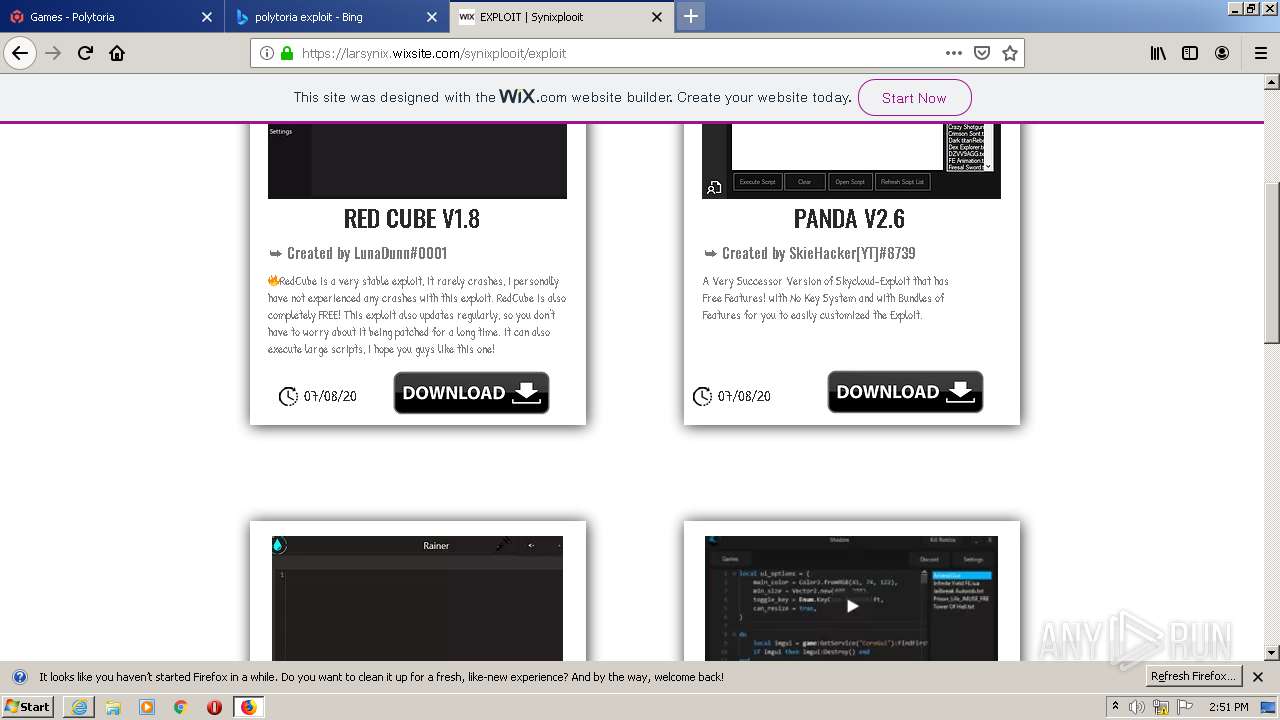Image resolution: width=1280 pixels, height=720 pixels.
Task: Click scrollbar up arrow
Action: tap(1272, 82)
